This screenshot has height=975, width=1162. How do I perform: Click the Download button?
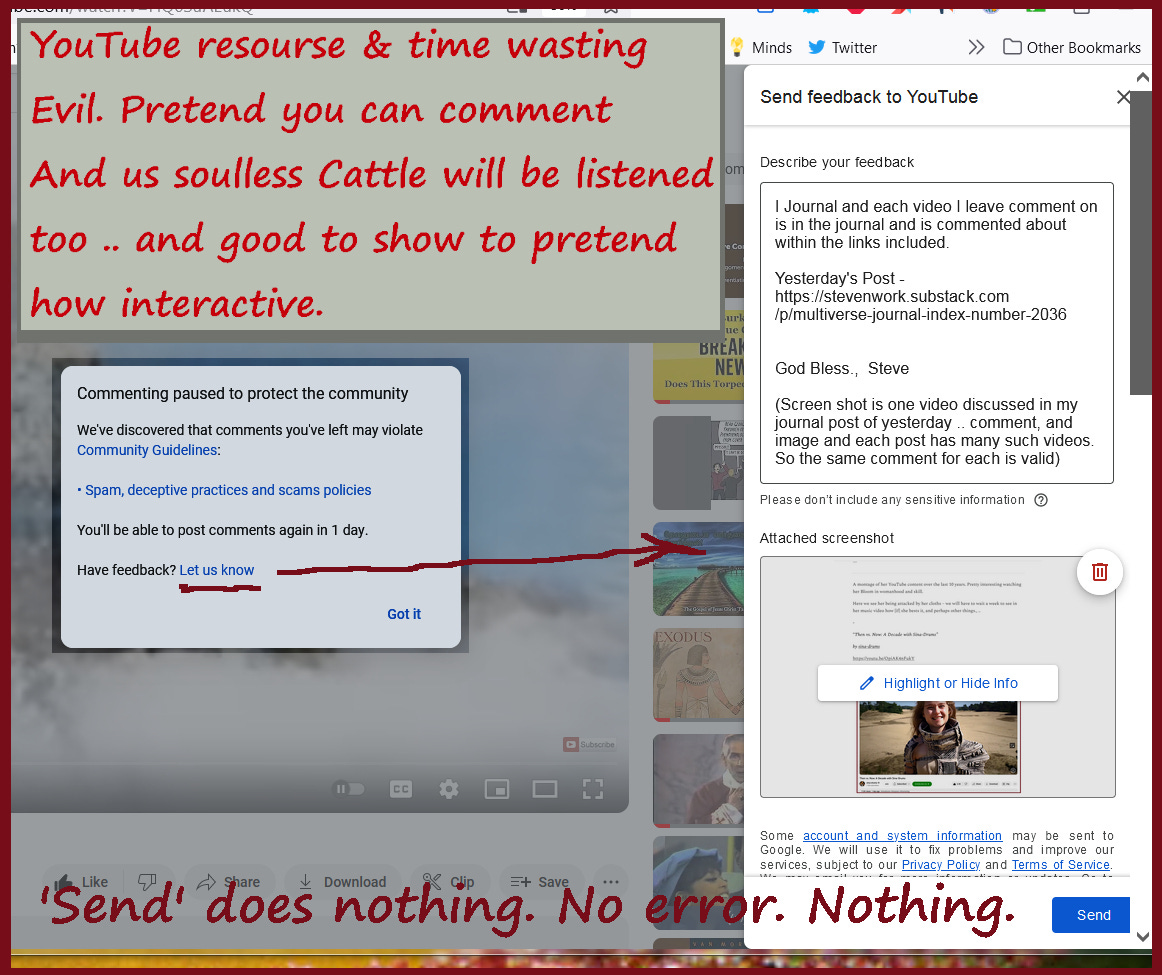coord(342,882)
